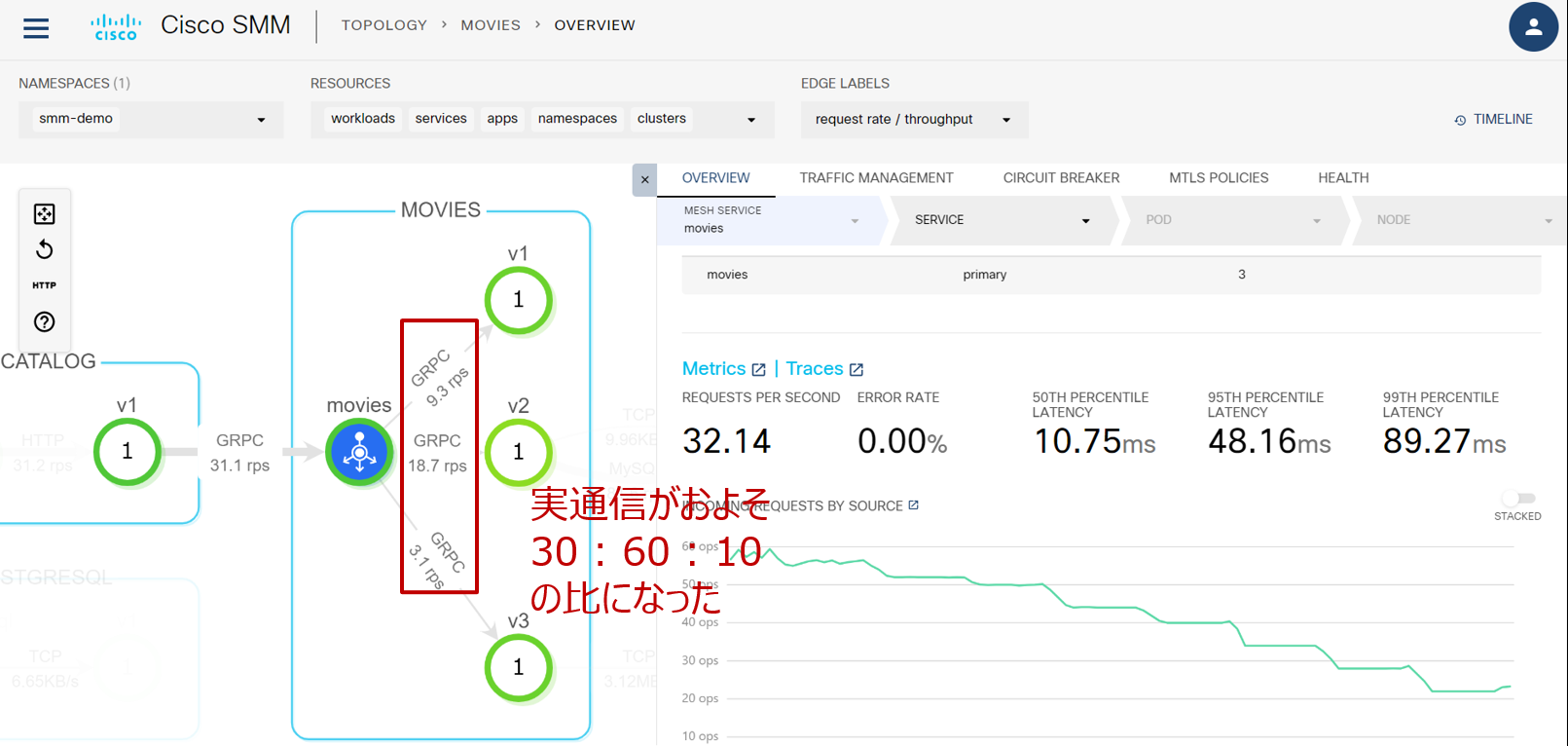Click the requests per second 32.14 value

(726, 441)
